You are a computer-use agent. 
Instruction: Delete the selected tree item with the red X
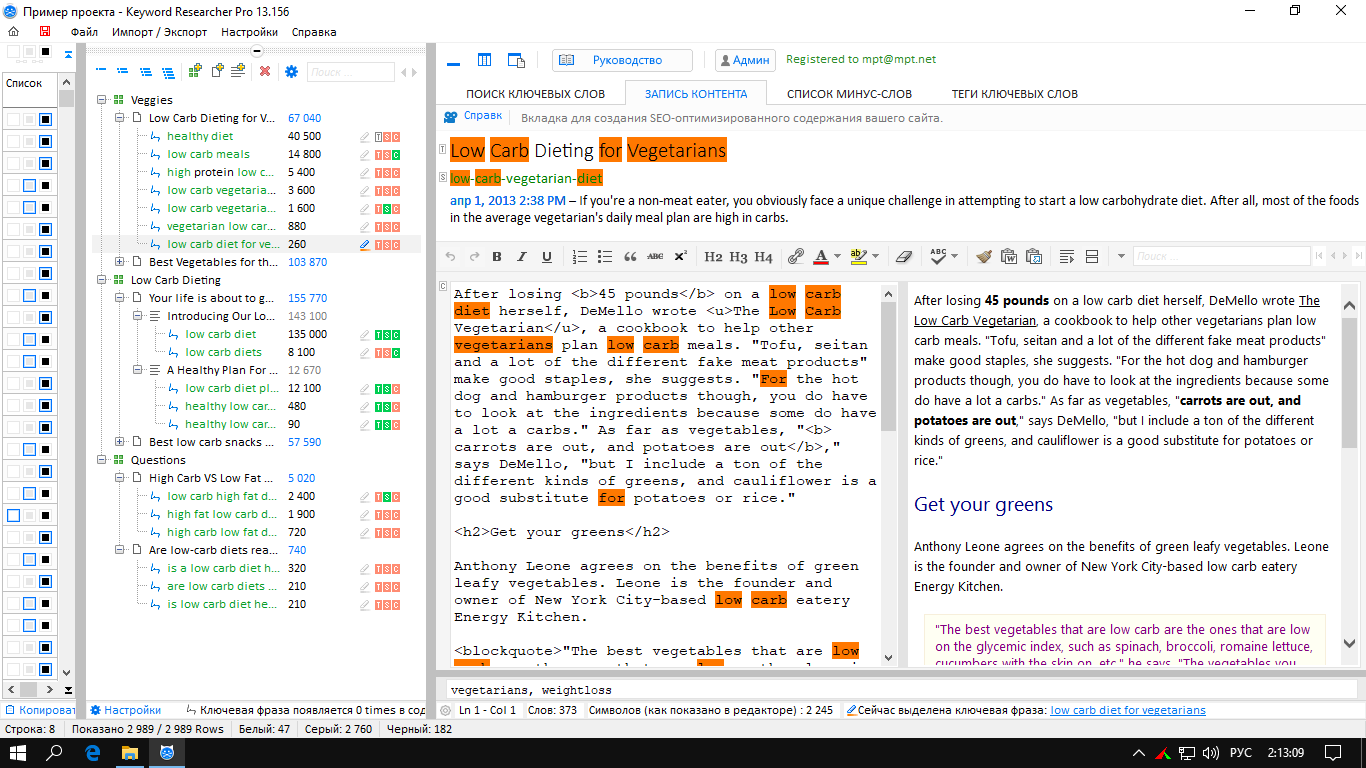[x=265, y=71]
